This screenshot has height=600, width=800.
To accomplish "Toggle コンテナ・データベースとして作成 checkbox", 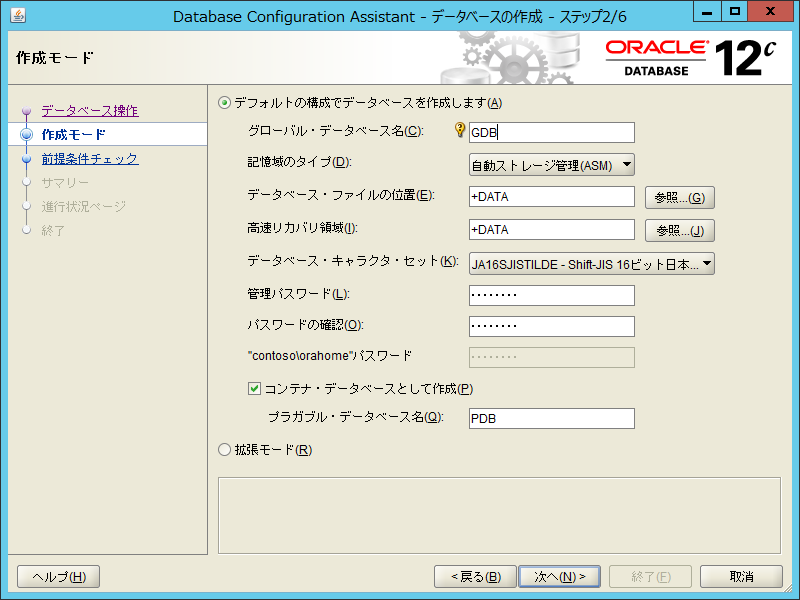I will point(254,389).
